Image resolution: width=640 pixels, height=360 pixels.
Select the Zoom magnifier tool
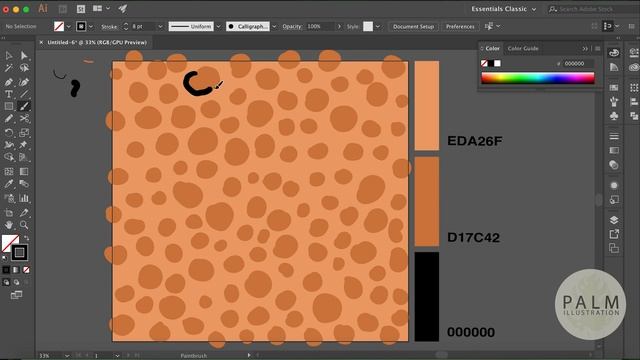point(24,225)
